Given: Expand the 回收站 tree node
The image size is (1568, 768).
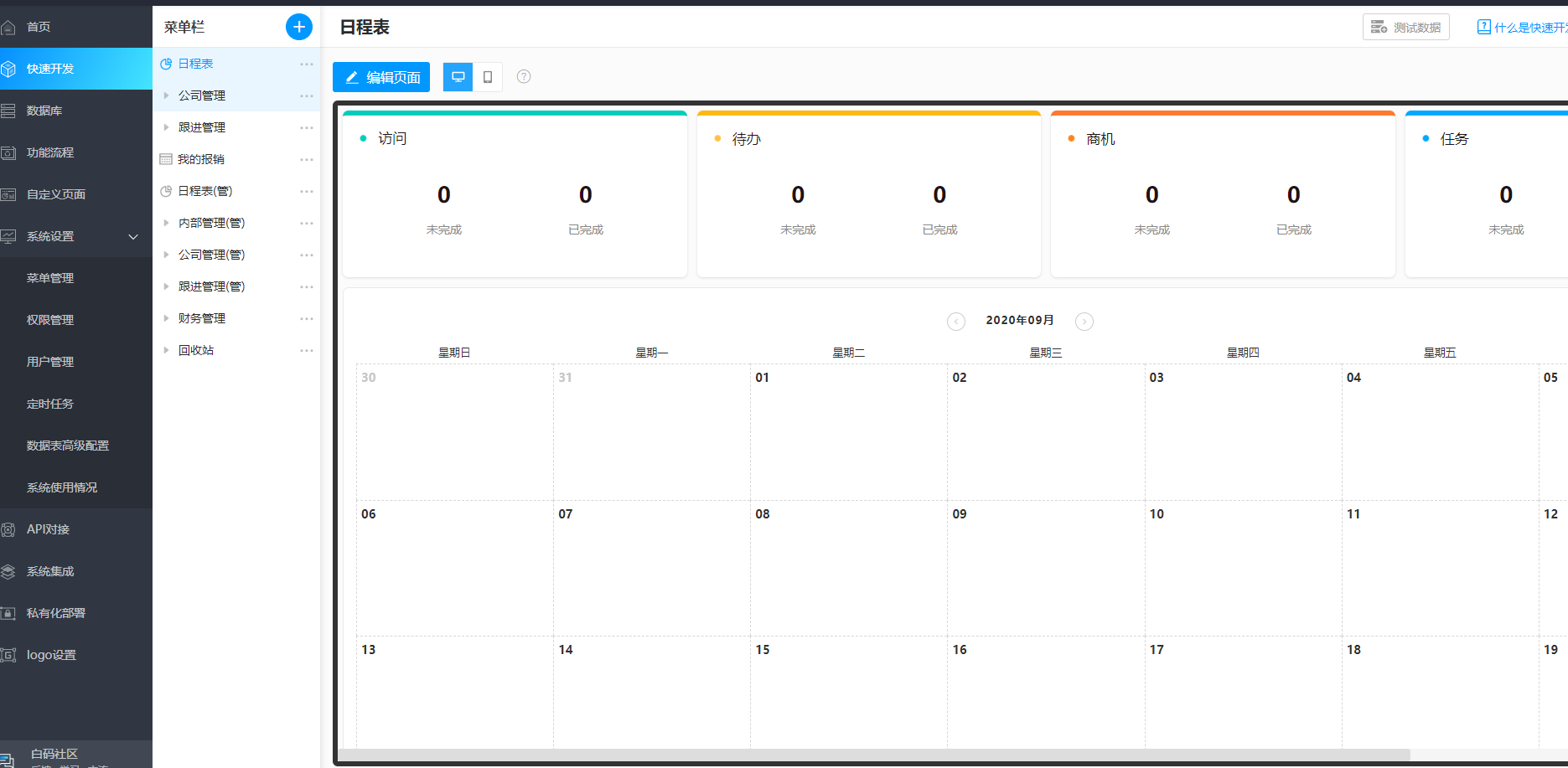Looking at the screenshot, I should tap(166, 350).
